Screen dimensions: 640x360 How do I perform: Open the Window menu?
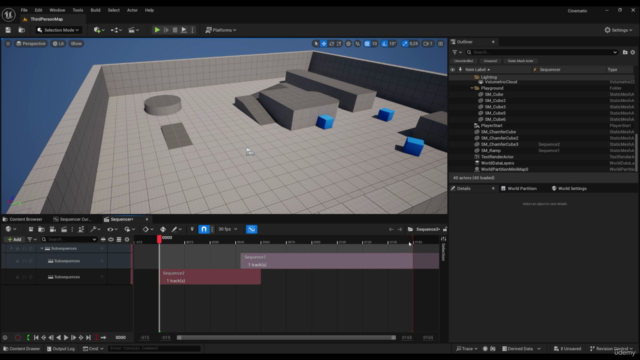tap(57, 10)
